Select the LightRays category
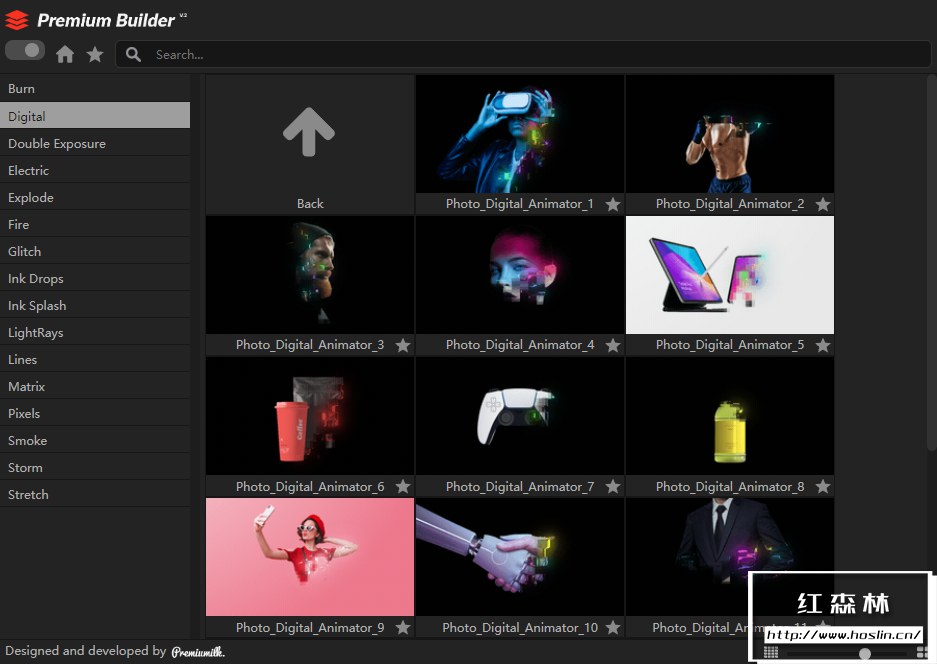 pyautogui.click(x=95, y=332)
